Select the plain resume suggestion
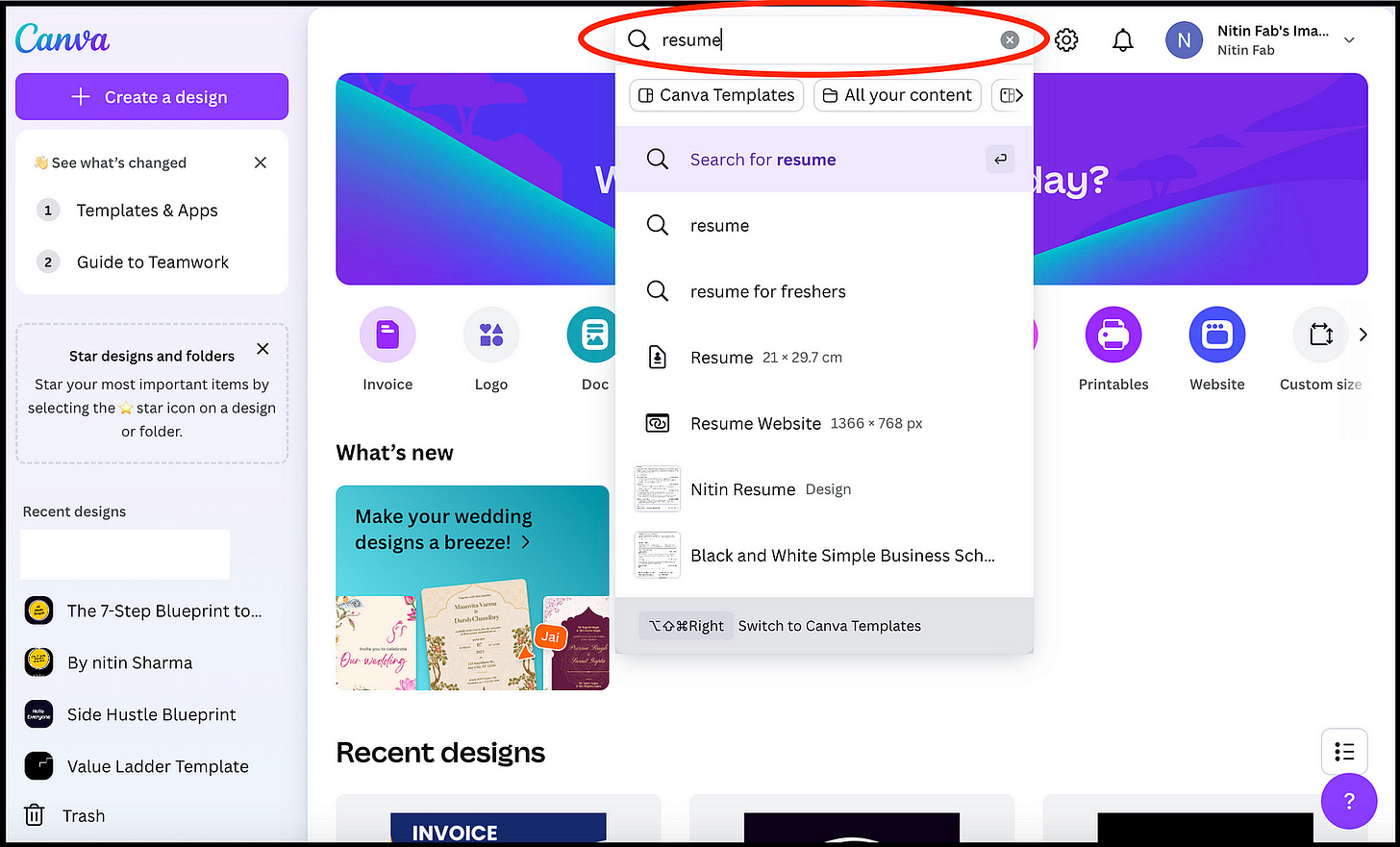The height and width of the screenshot is (847, 1400). tap(824, 226)
